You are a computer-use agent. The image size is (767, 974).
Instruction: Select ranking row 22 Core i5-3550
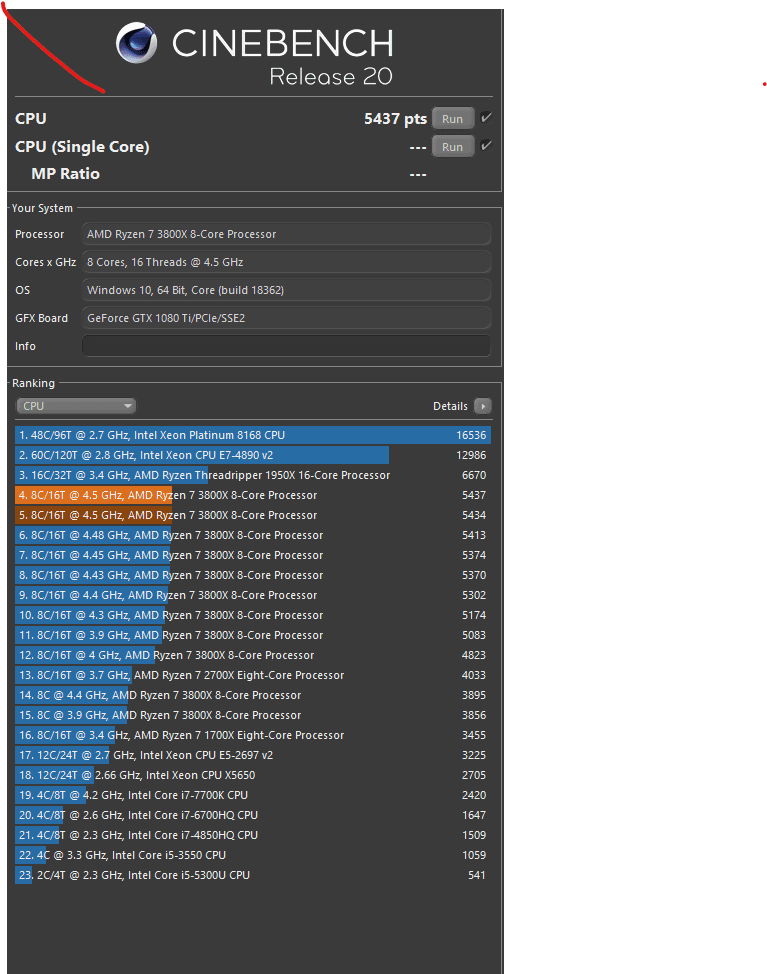(x=253, y=855)
